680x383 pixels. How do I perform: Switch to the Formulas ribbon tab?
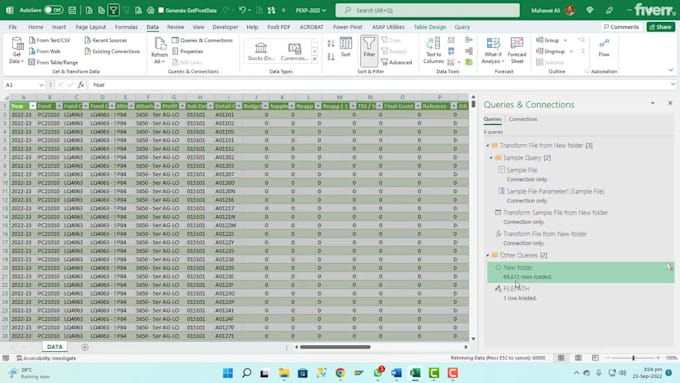coord(126,27)
